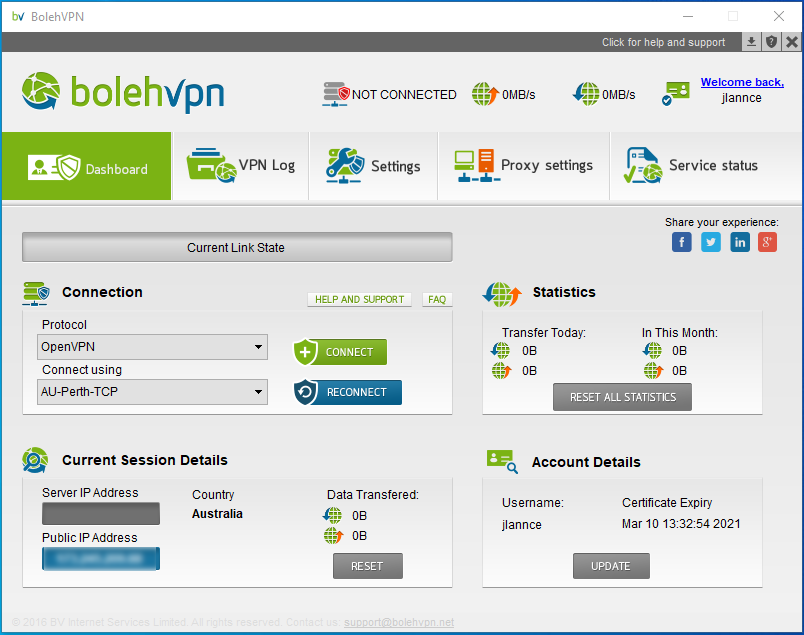
Task: Click In This Month download icon
Action: (652, 351)
